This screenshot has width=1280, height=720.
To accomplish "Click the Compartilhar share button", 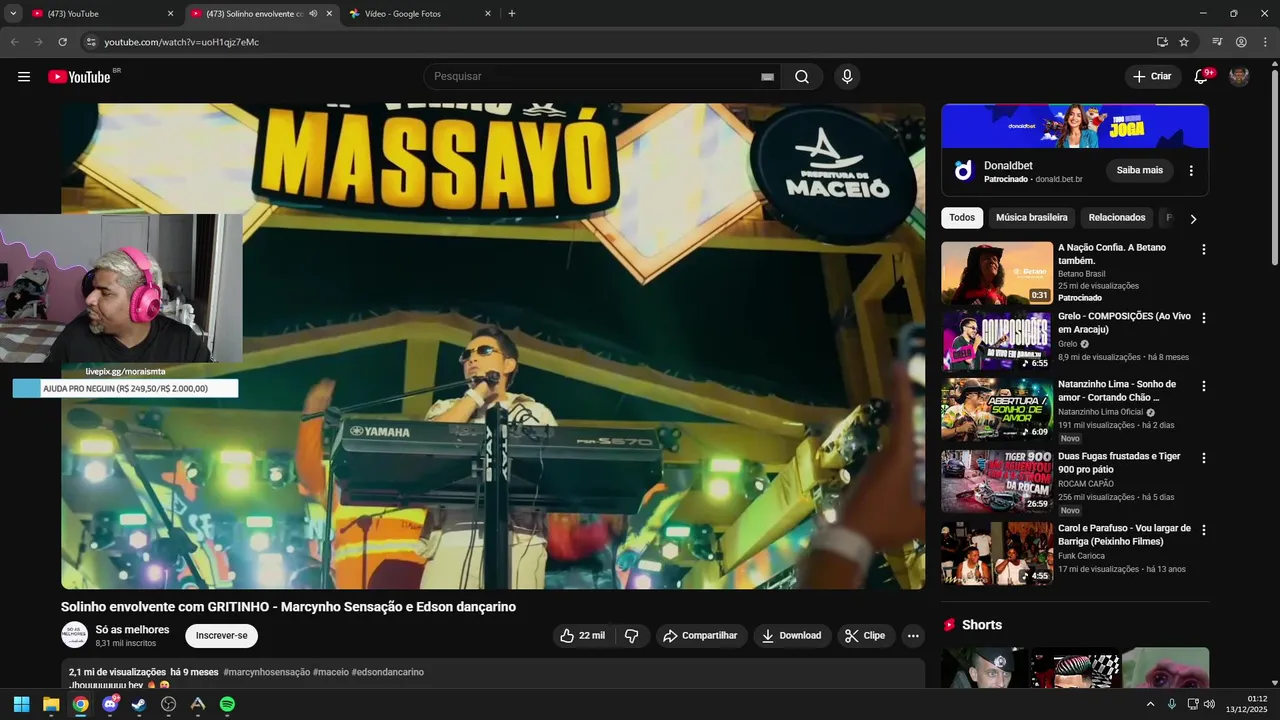I will pos(701,636).
